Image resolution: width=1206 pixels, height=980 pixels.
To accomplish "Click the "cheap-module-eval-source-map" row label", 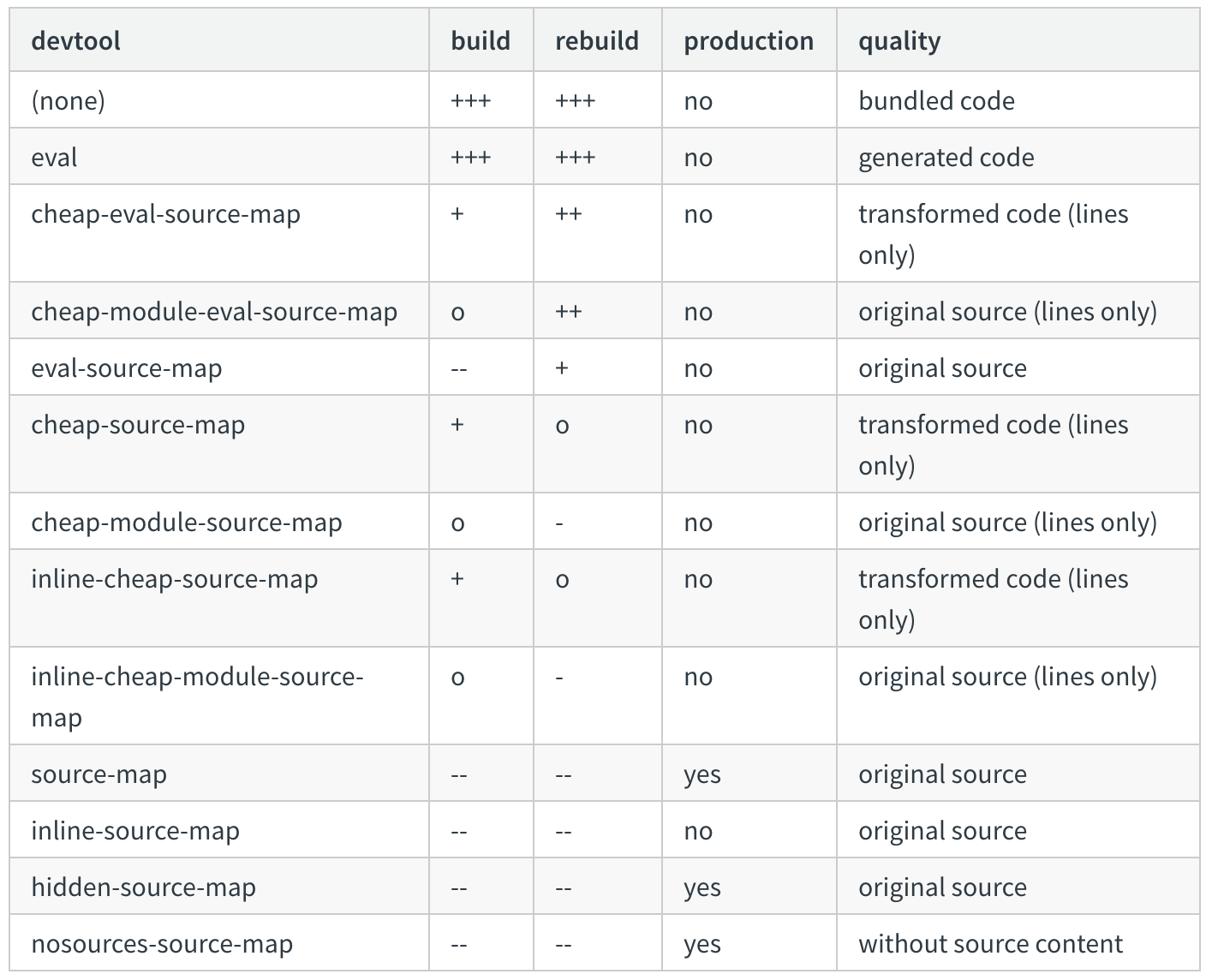I will tap(214, 312).
